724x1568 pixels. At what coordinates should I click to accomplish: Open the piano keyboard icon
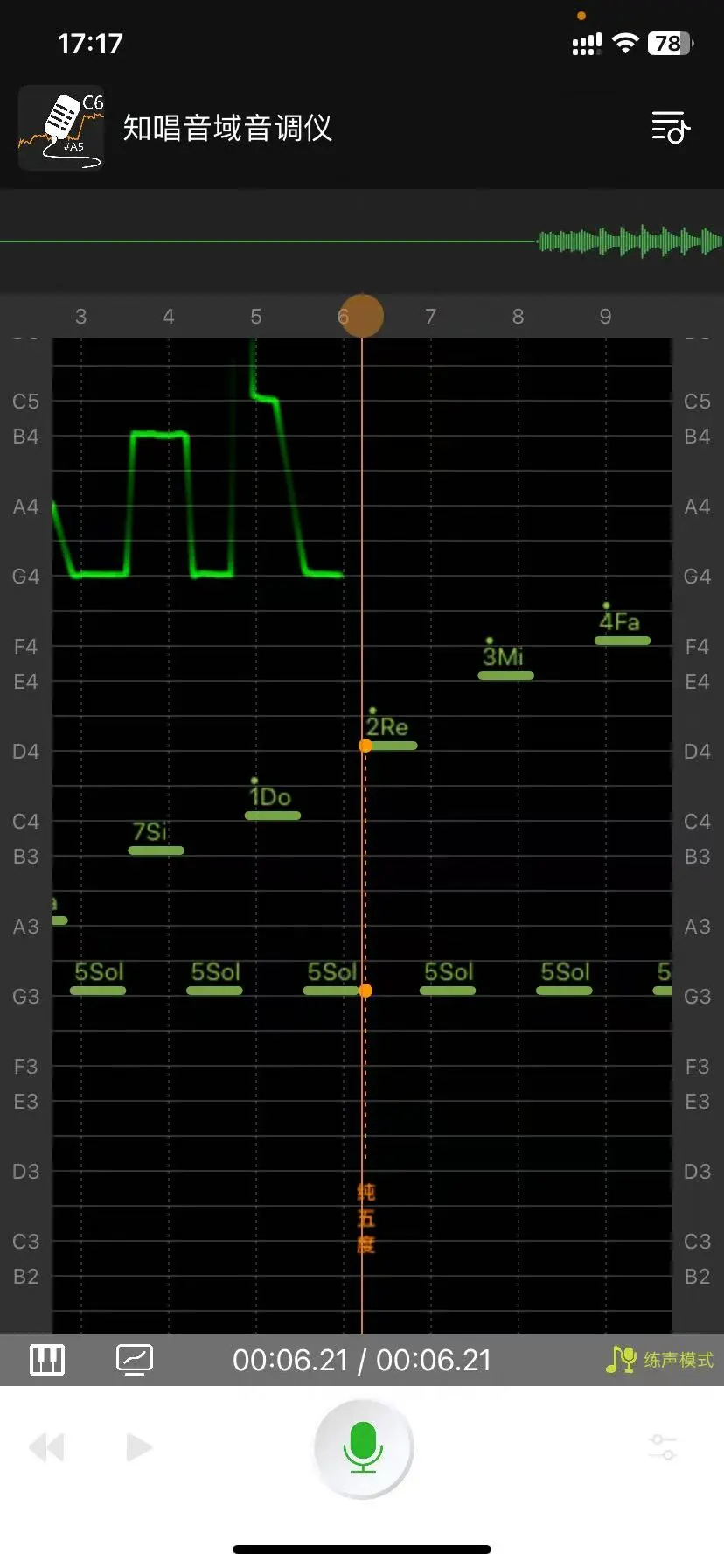(x=47, y=1360)
